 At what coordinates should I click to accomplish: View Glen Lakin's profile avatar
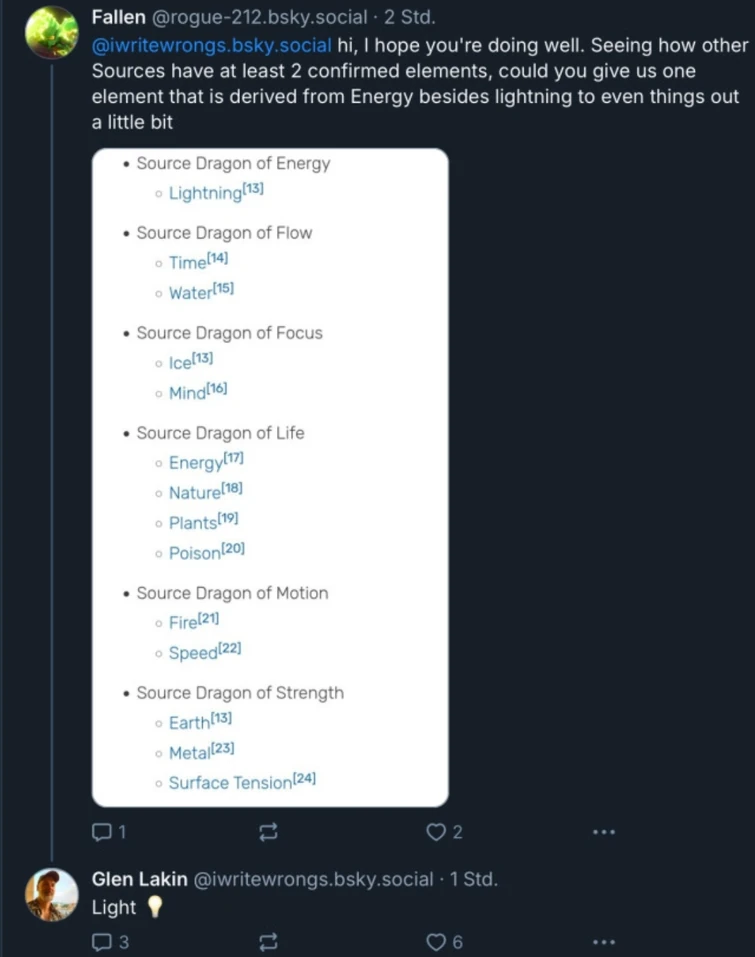tap(52, 894)
